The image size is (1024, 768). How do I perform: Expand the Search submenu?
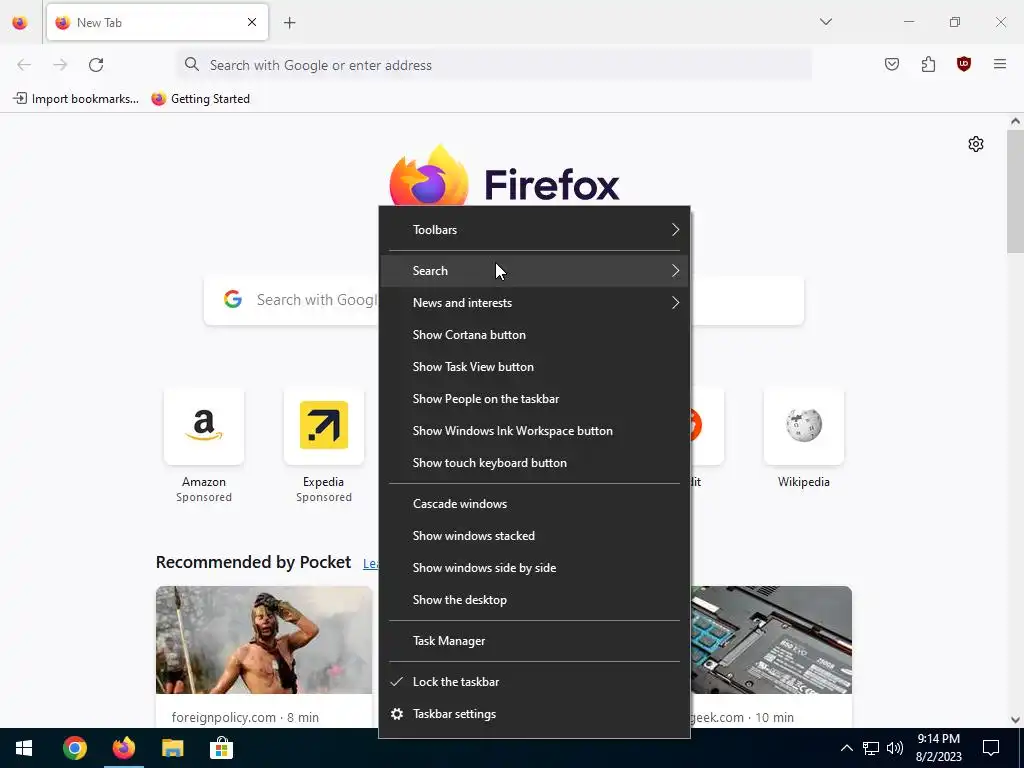coord(534,270)
